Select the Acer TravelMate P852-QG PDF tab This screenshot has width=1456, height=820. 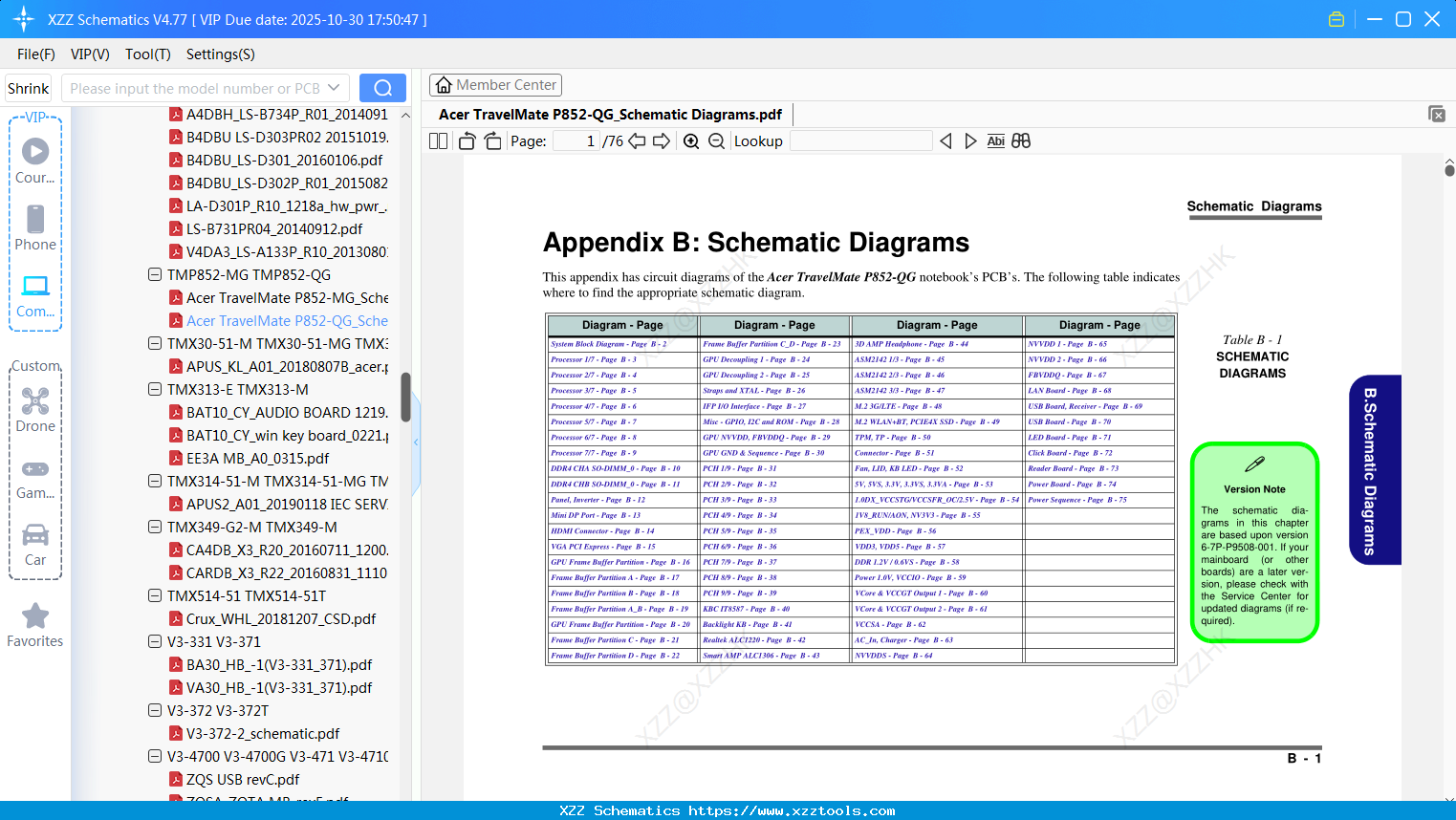coord(611,115)
